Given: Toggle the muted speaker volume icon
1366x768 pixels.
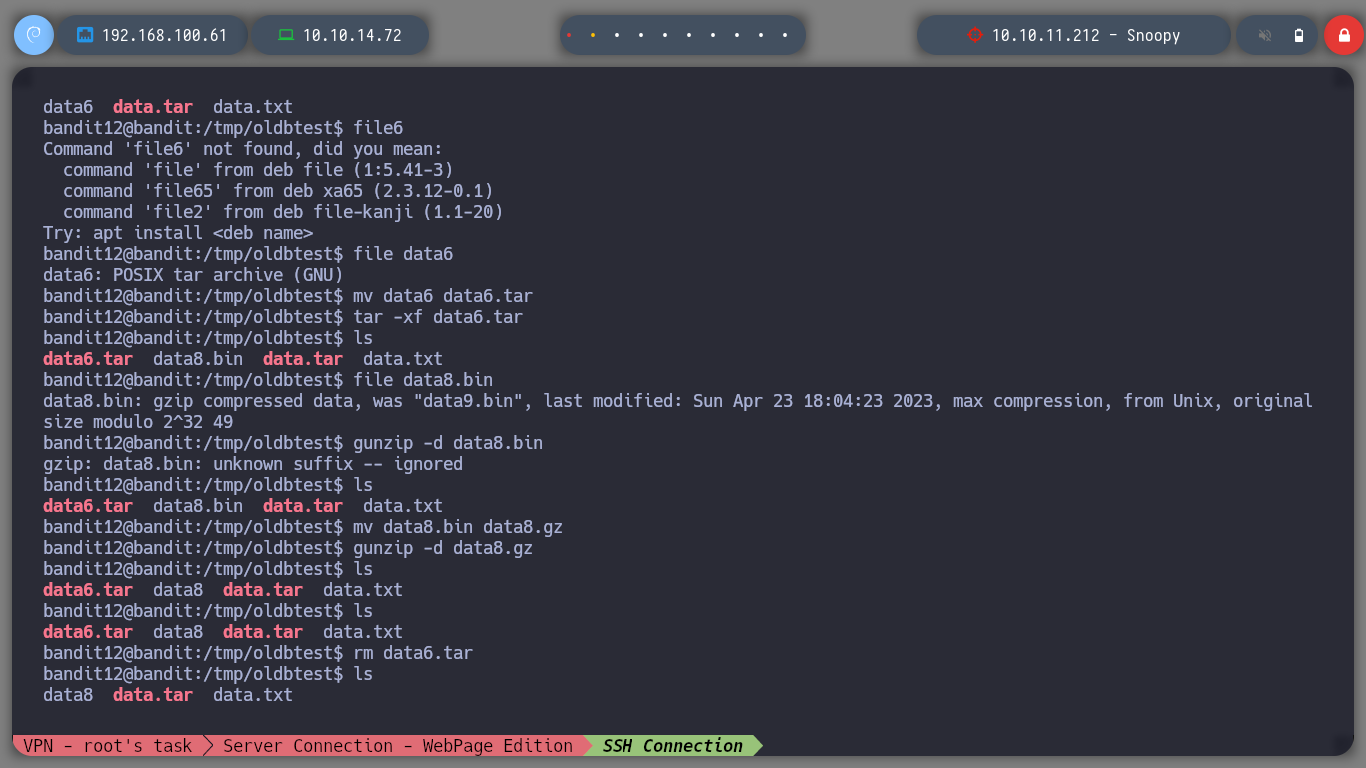Looking at the screenshot, I should click(1265, 35).
